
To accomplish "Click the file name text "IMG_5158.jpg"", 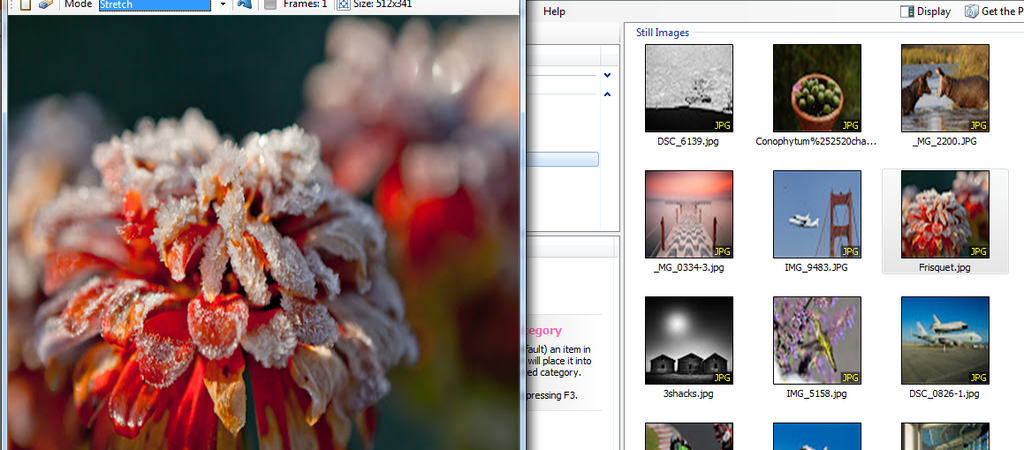I will [816, 394].
